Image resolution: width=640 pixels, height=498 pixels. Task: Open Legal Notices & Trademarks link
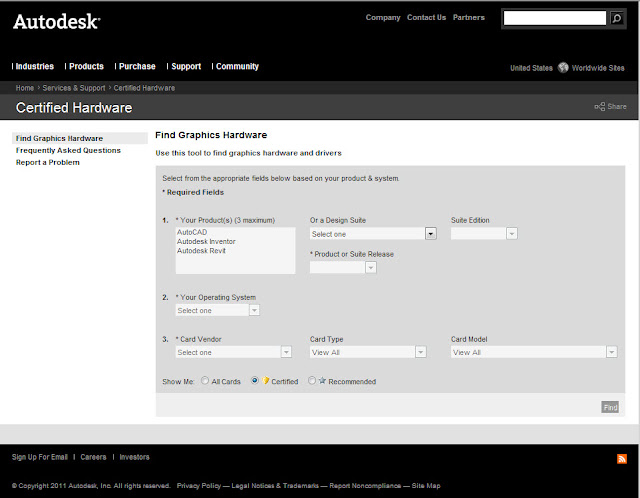coord(275,485)
